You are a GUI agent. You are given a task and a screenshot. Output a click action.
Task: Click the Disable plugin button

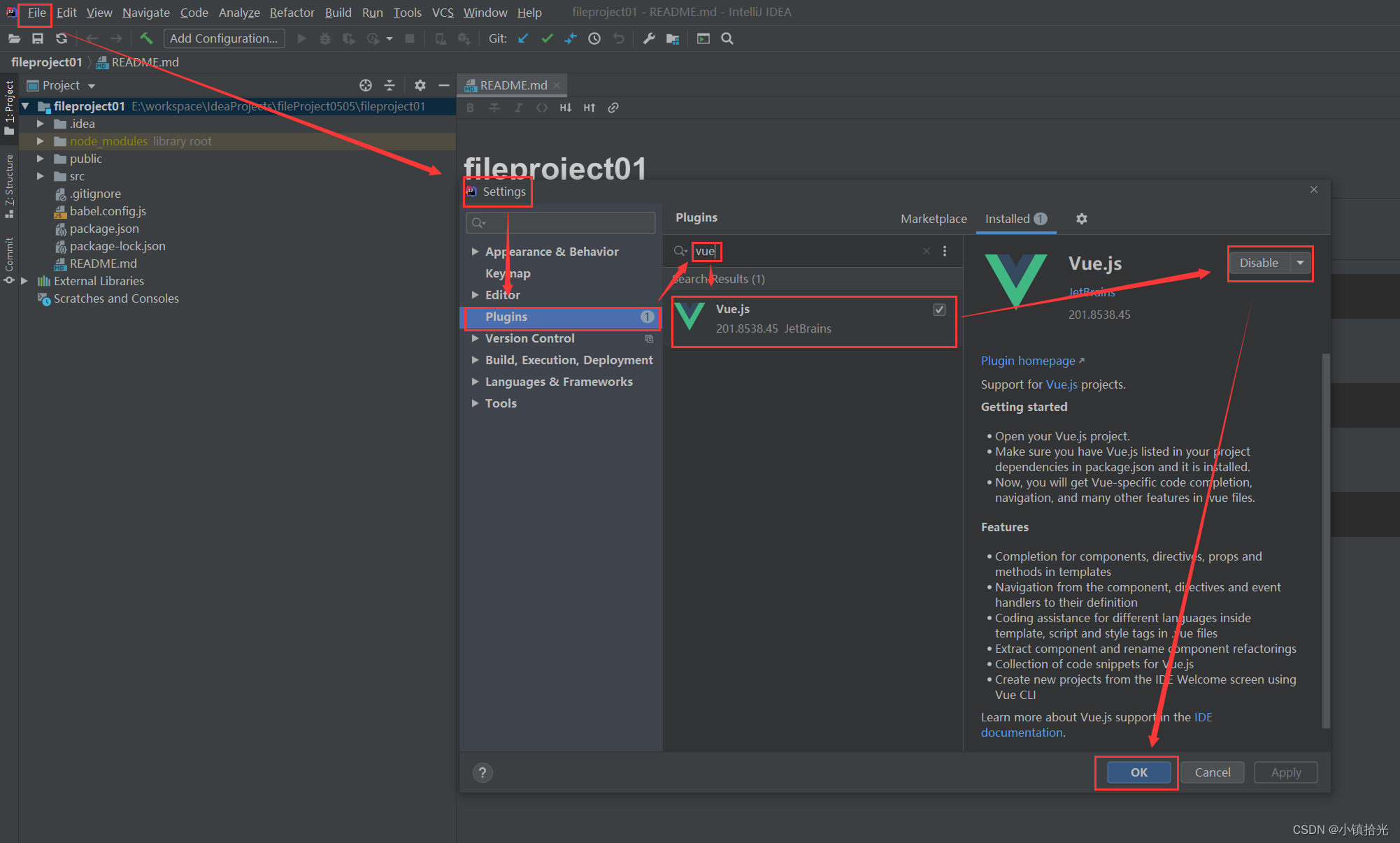(x=1259, y=263)
